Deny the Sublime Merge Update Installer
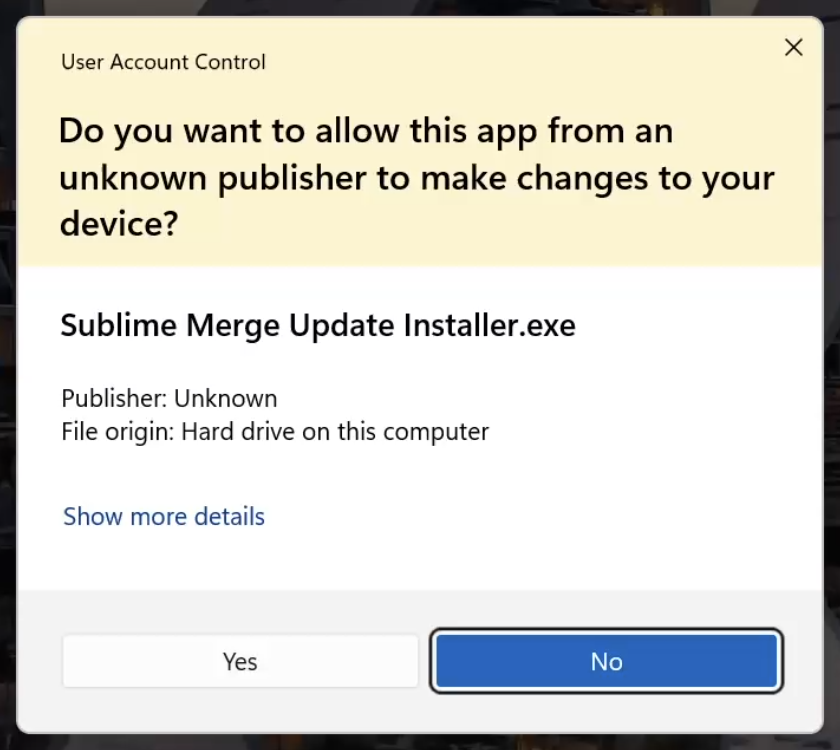Screen dimensions: 840x750 (606, 661)
